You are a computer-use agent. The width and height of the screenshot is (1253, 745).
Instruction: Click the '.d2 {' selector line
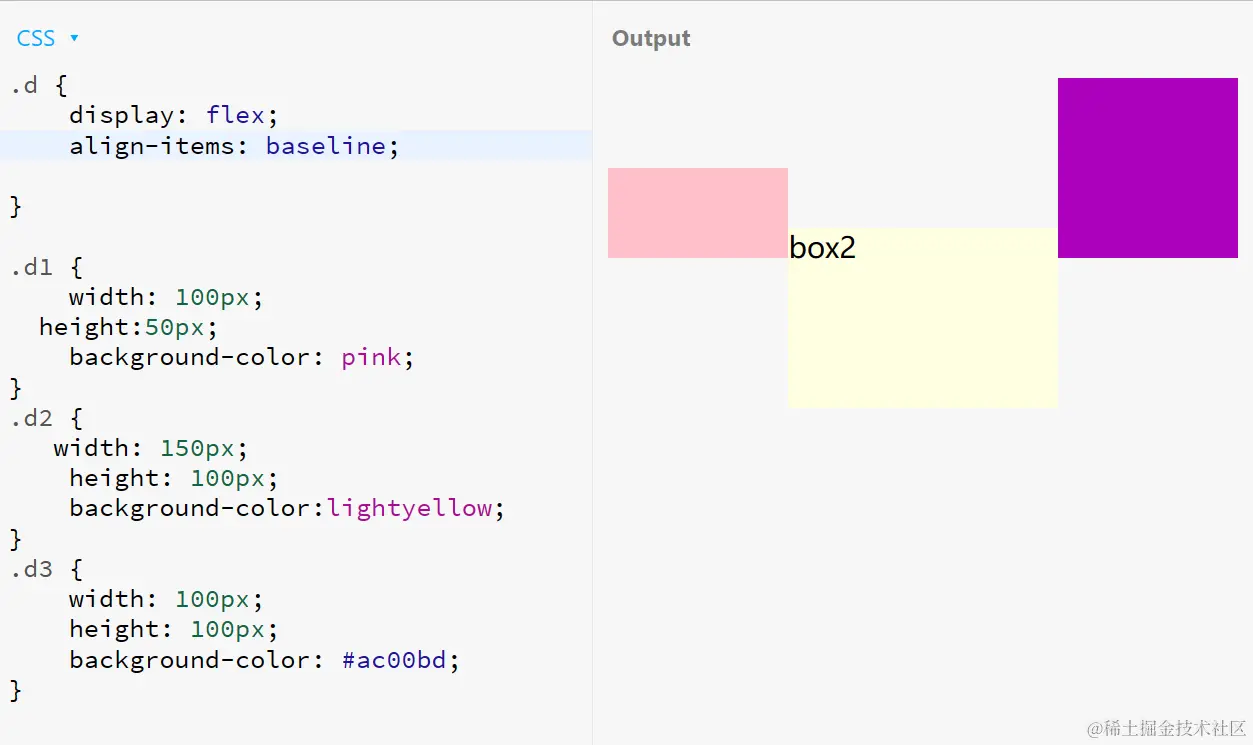point(47,418)
